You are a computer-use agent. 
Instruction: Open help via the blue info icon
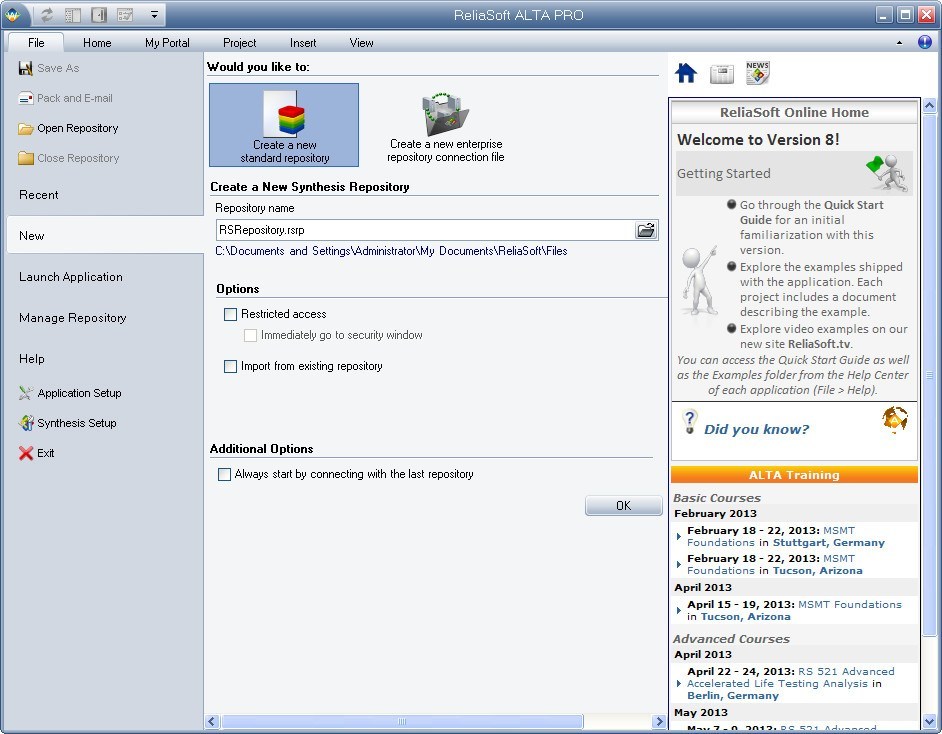click(925, 42)
